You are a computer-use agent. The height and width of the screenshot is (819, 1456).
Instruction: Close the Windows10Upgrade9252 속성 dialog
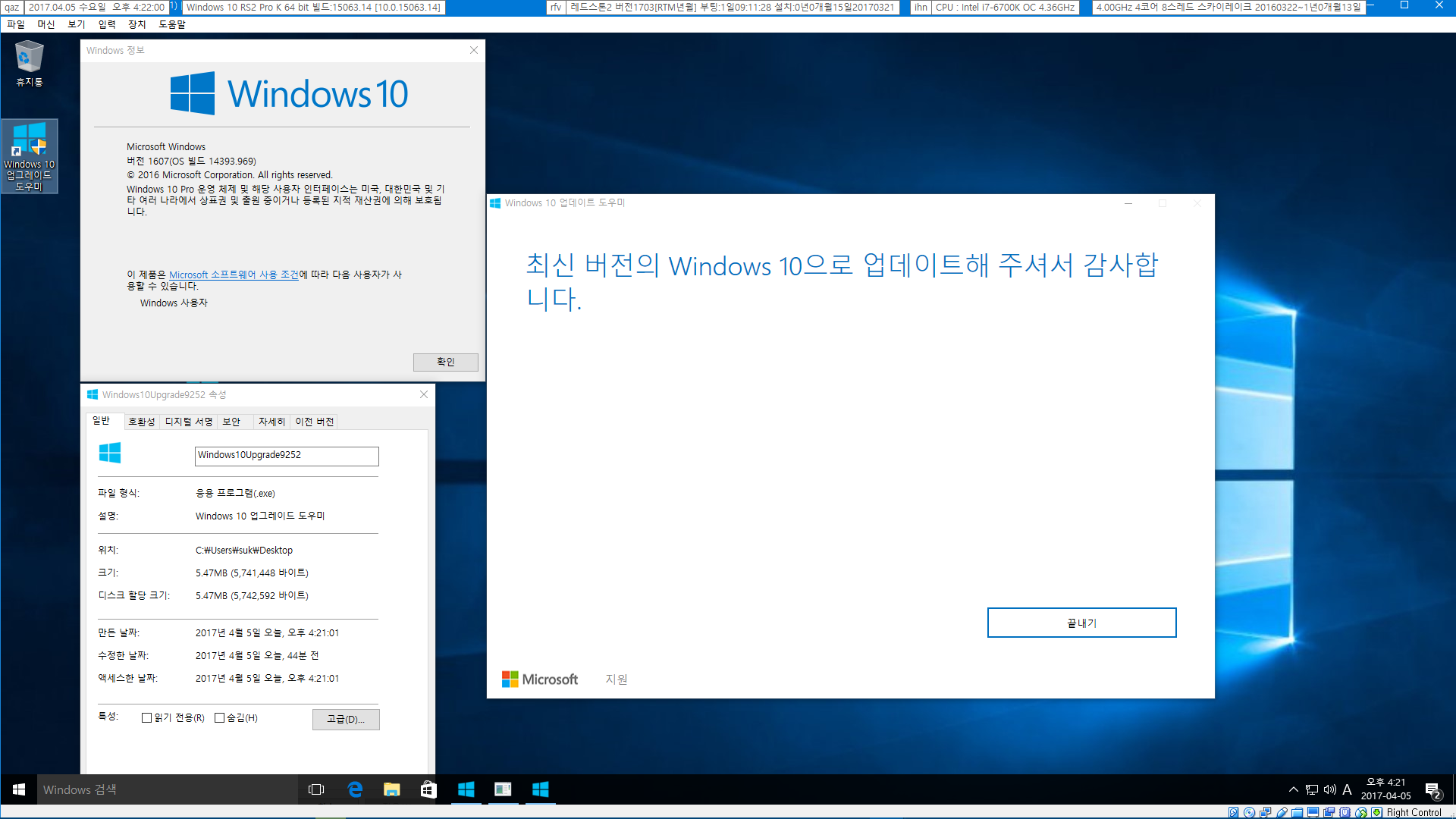coord(424,394)
